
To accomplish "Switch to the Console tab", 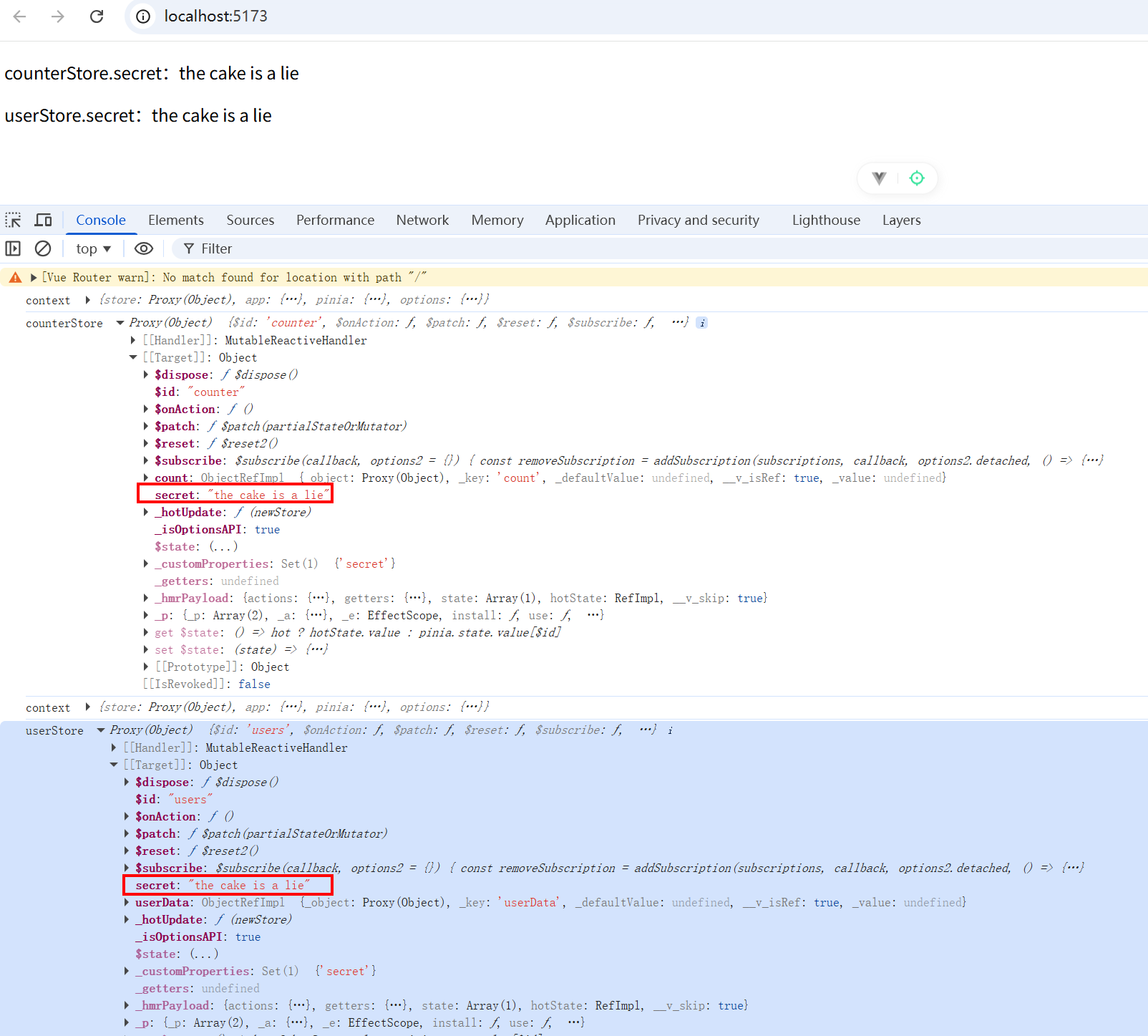I will 101,220.
